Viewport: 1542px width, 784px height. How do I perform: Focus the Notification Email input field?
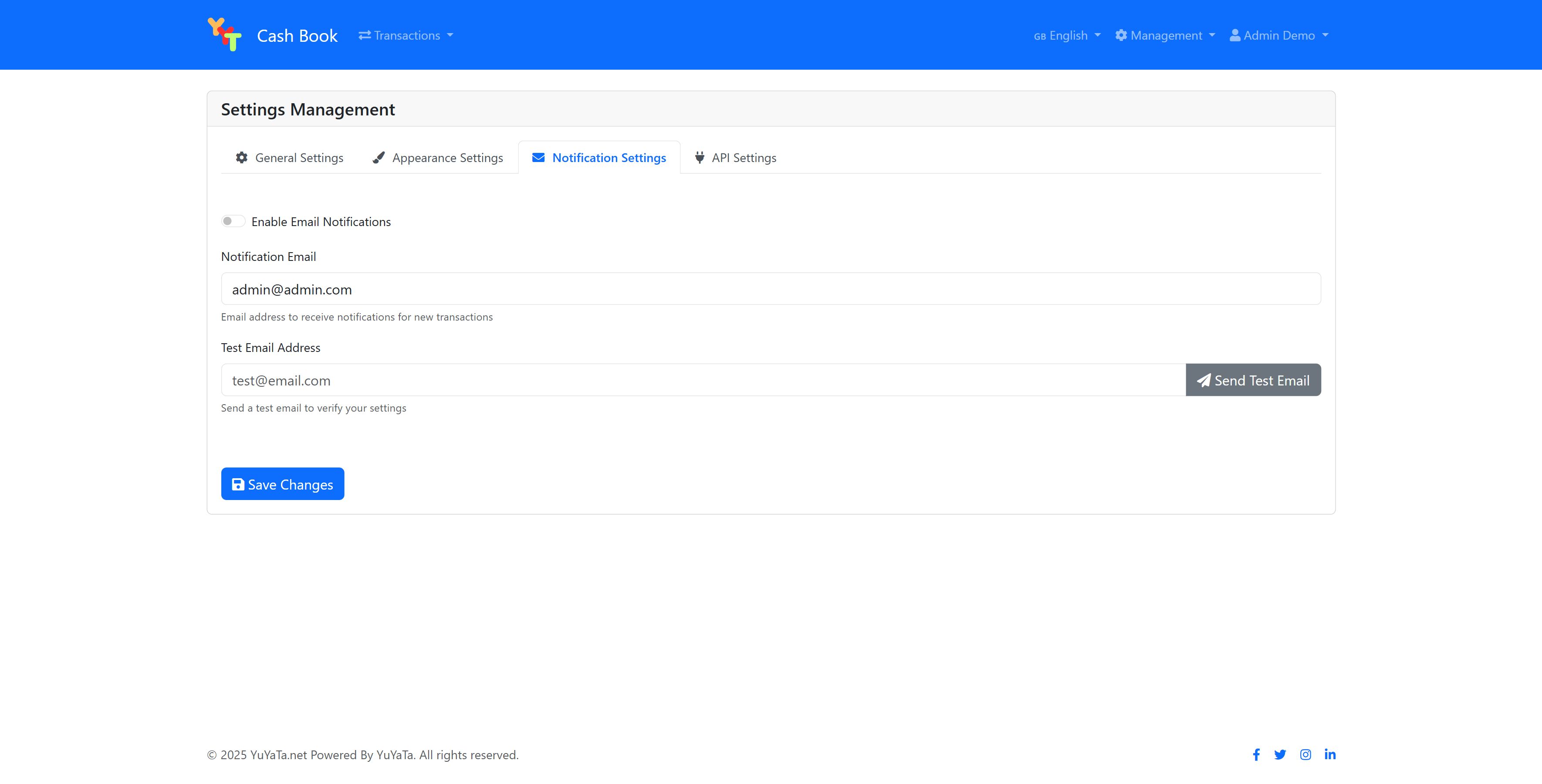point(771,289)
